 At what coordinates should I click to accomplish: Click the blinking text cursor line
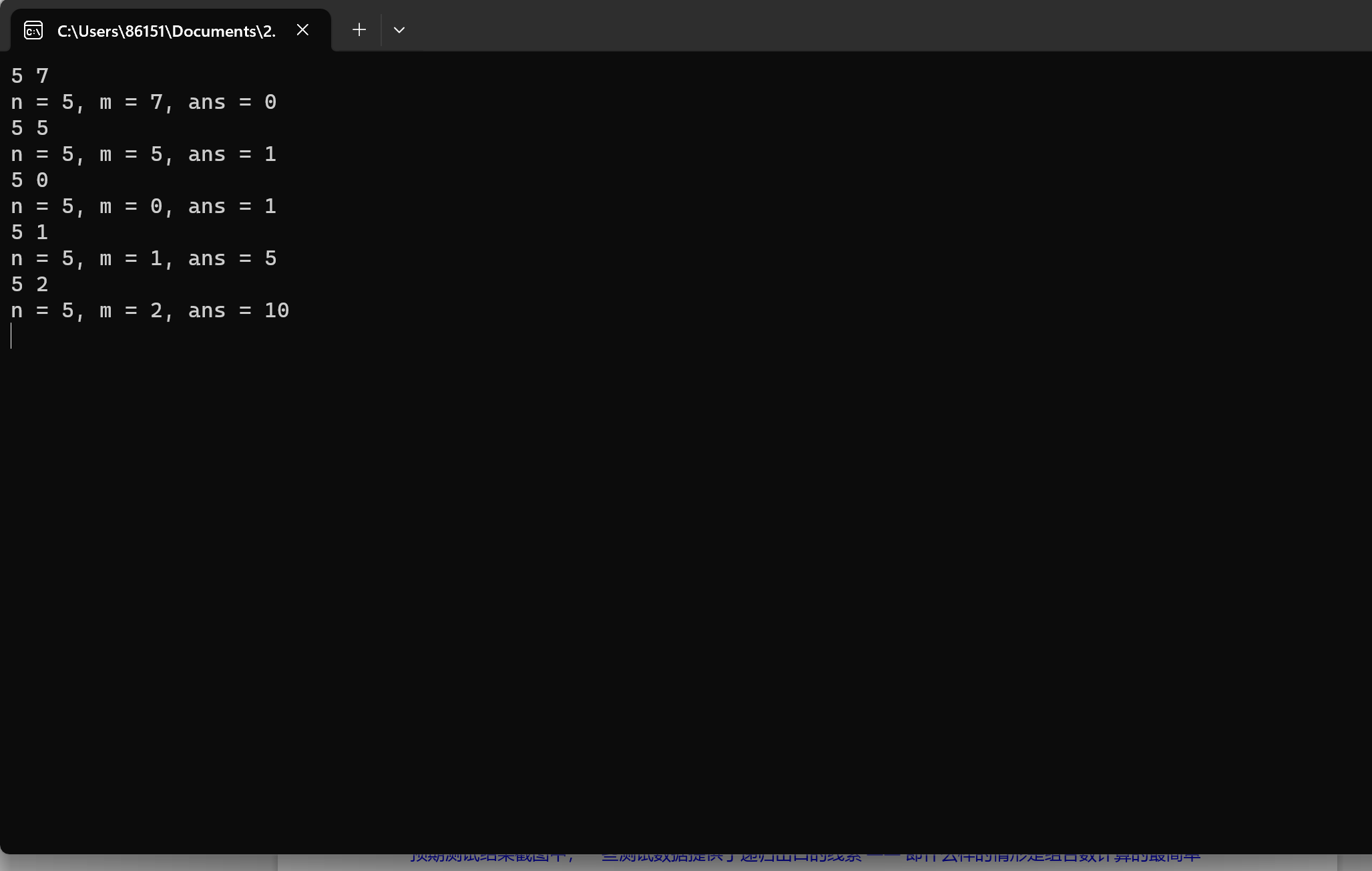[x=12, y=336]
